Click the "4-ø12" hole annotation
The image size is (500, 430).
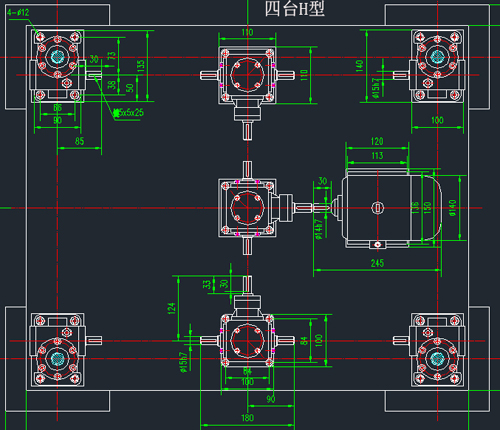[18, 13]
